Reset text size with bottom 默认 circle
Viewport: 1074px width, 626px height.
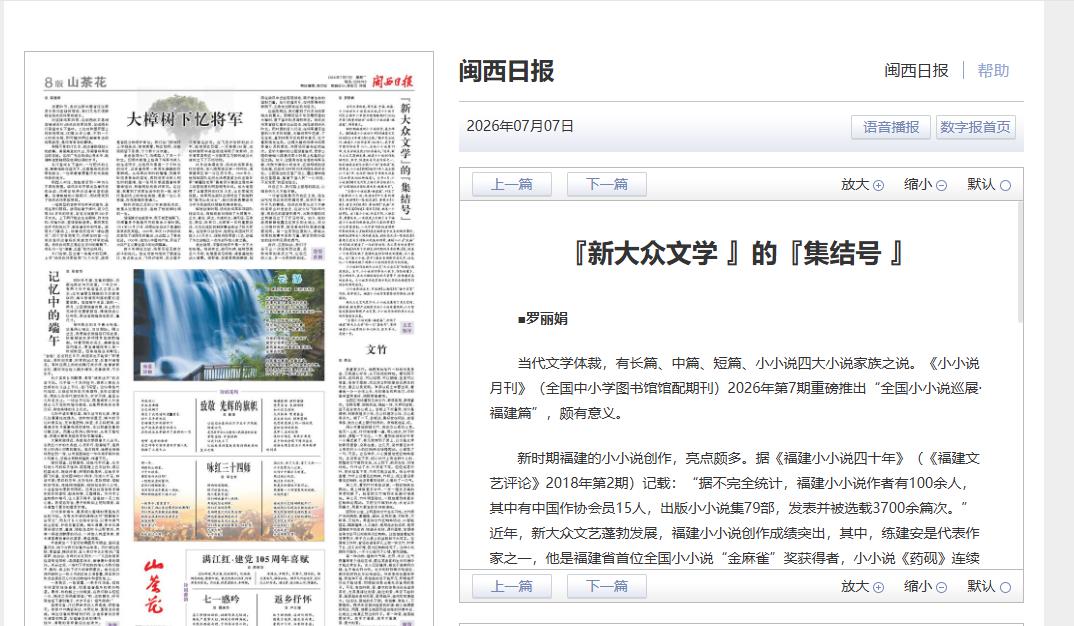click(1005, 588)
